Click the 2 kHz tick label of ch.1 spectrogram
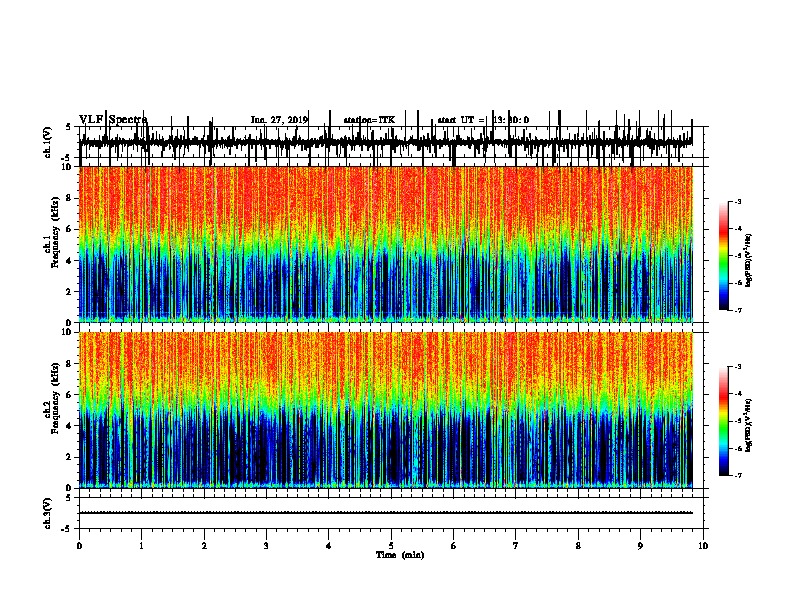 pyautogui.click(x=69, y=292)
